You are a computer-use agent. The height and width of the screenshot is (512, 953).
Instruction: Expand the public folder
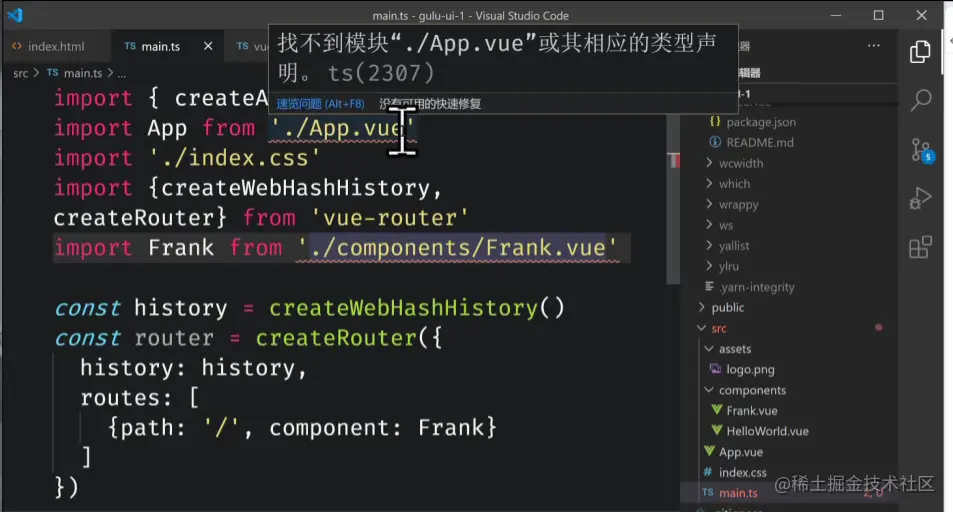click(x=728, y=308)
